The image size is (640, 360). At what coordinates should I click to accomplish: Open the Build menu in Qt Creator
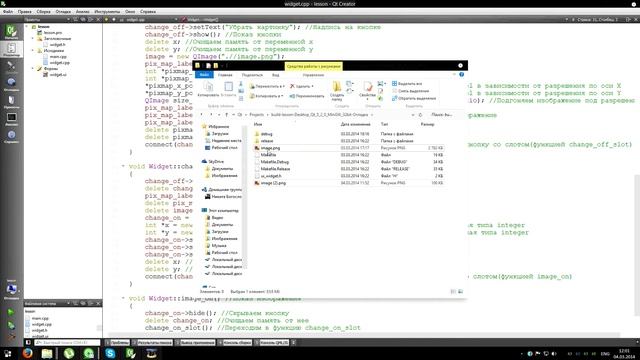coord(43,12)
